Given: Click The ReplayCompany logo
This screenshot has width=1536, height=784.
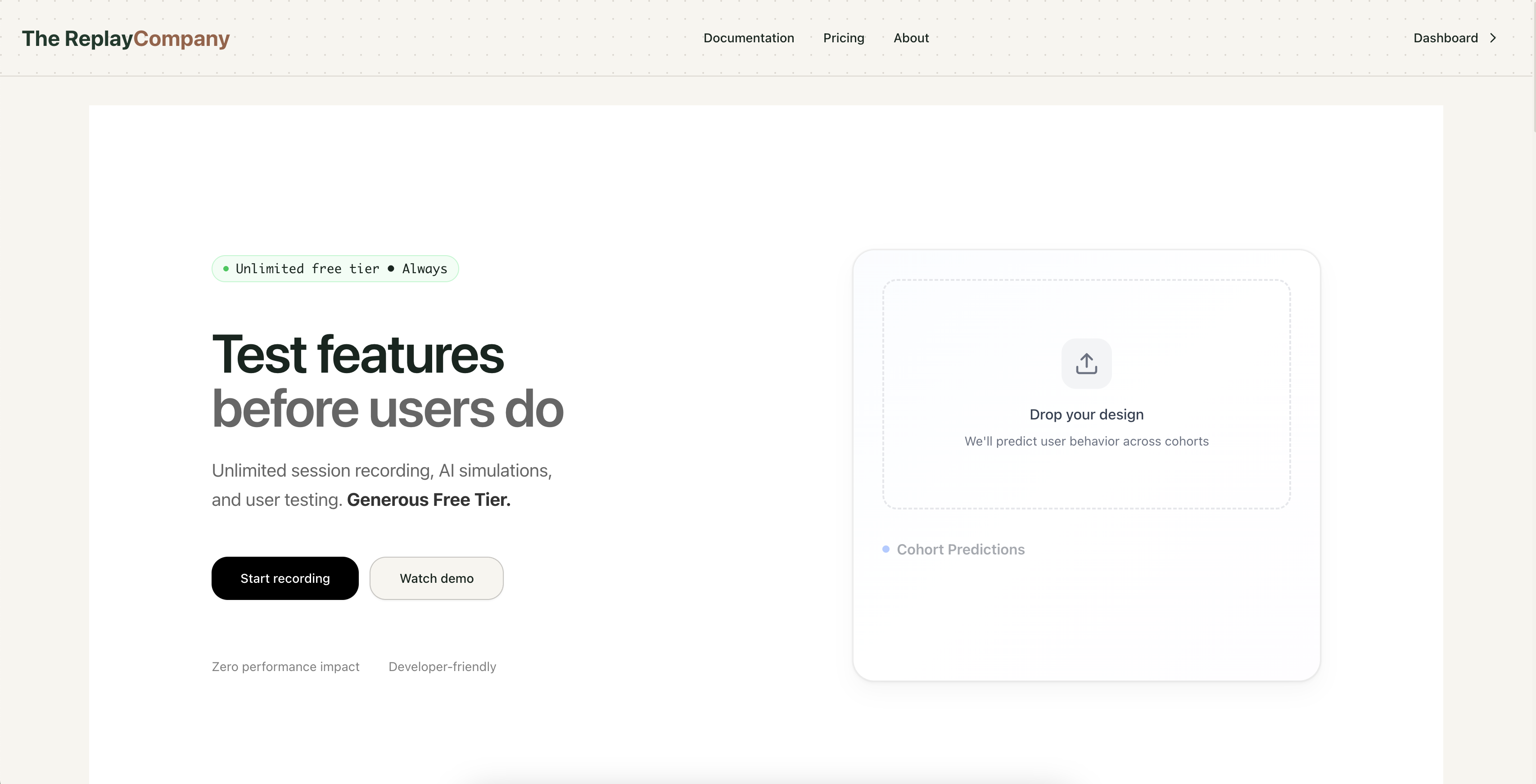Looking at the screenshot, I should (126, 38).
